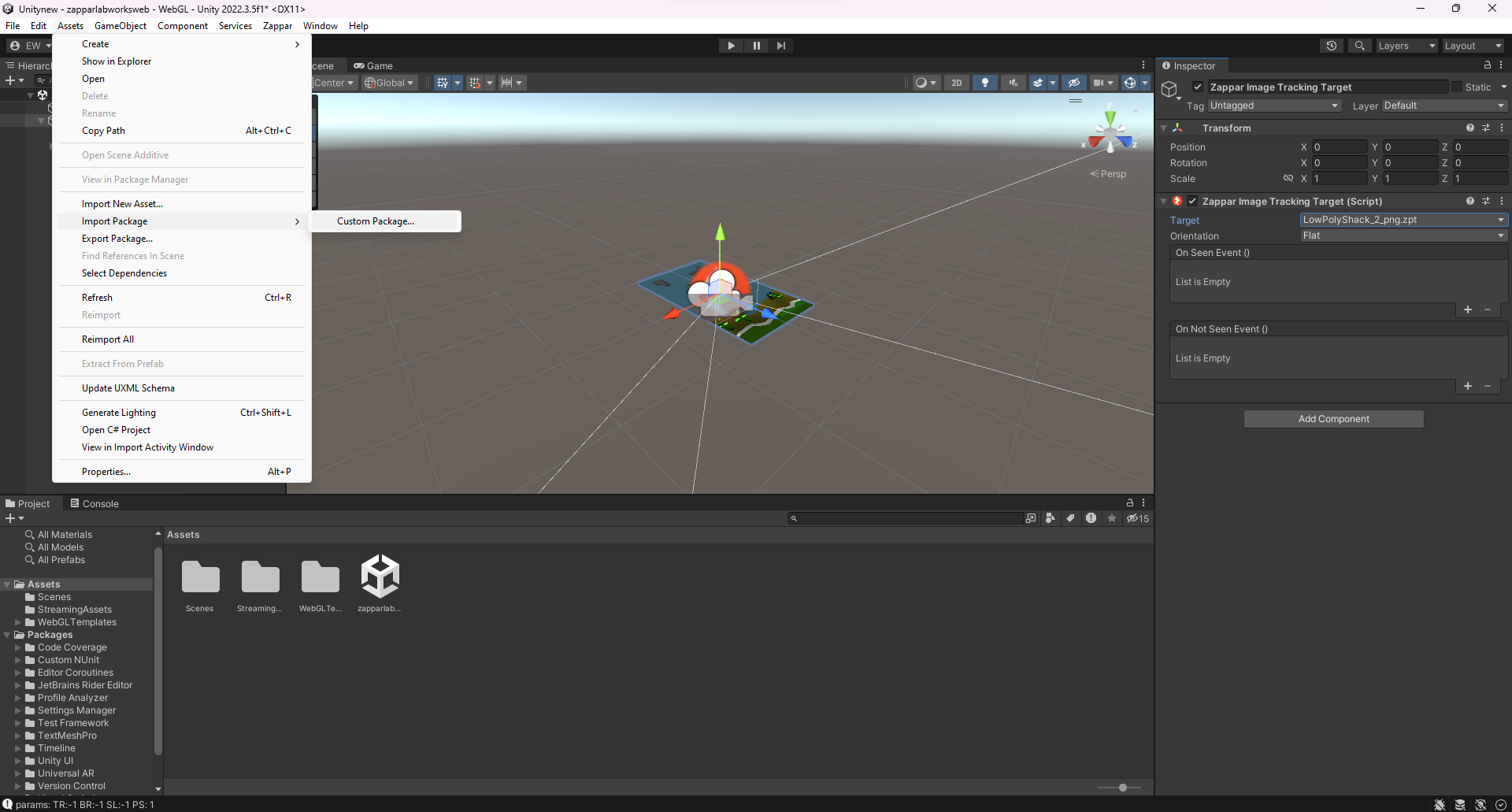The height and width of the screenshot is (812, 1512).
Task: Enable the Static checkbox
Action: [x=1457, y=87]
